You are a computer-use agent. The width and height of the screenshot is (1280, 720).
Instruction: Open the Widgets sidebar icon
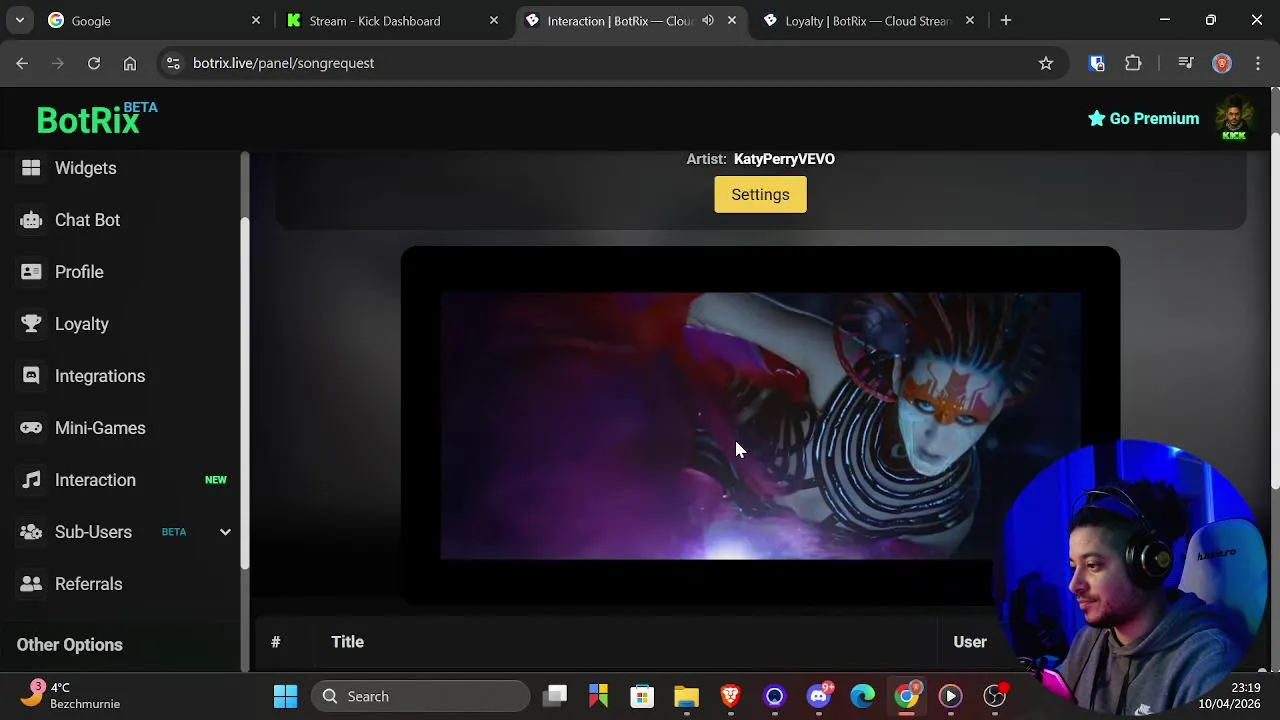pos(31,168)
